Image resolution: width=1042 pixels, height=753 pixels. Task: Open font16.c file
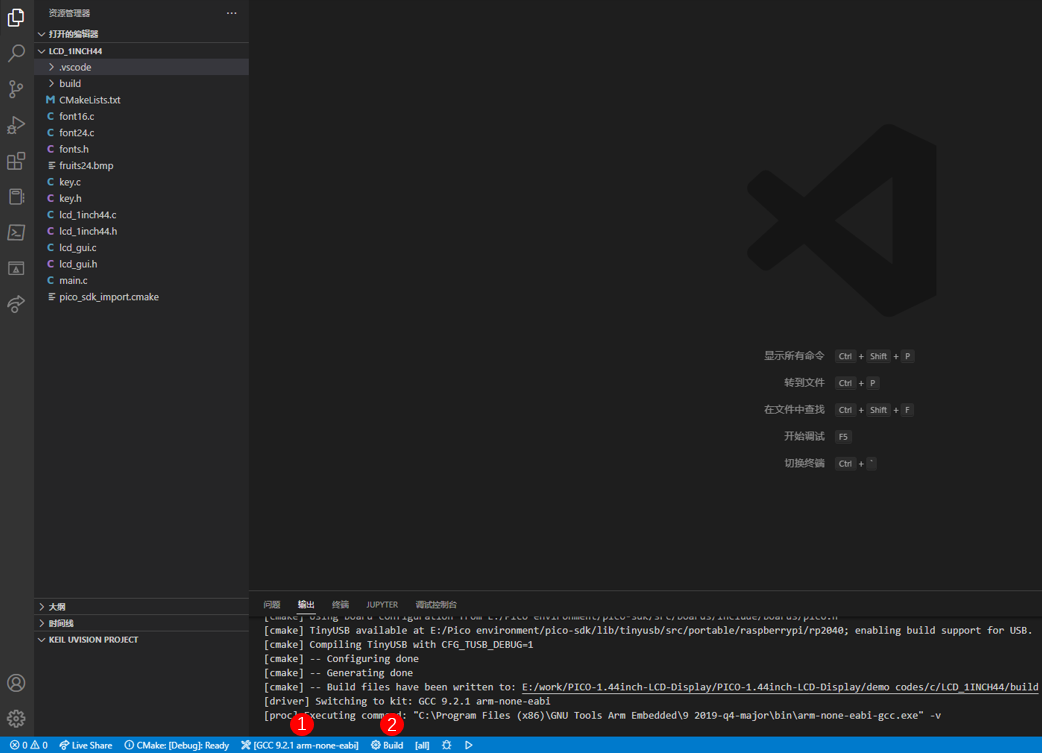[142, 116]
